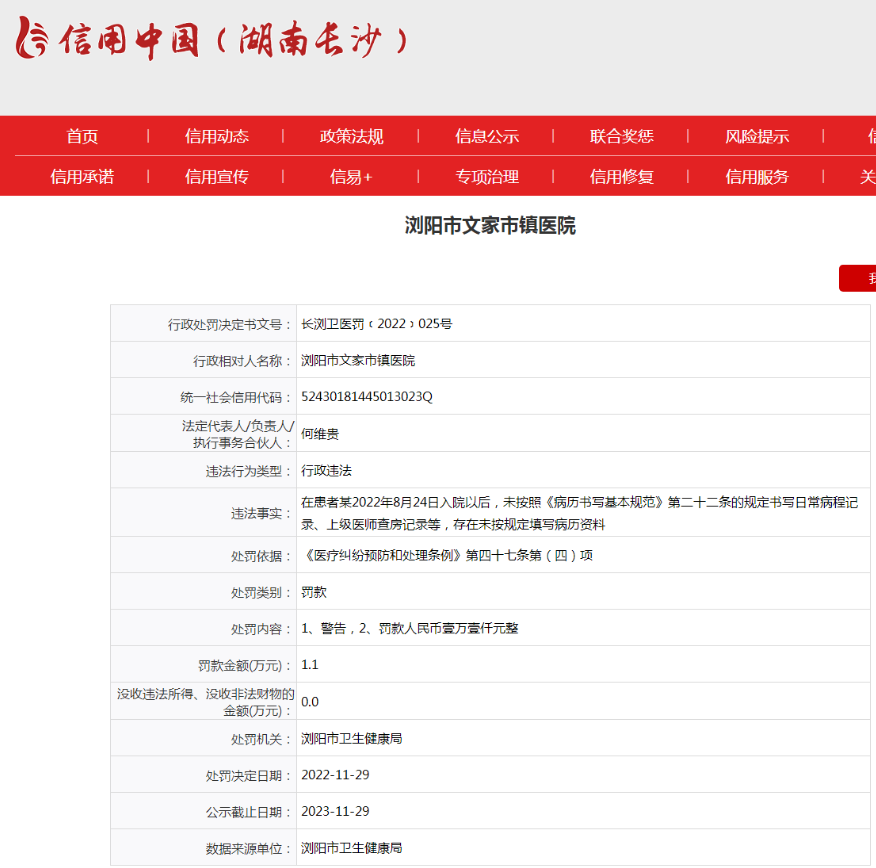The width and height of the screenshot is (876, 868).
Task: Open the 信用承诺 navigation link
Action: point(82,177)
